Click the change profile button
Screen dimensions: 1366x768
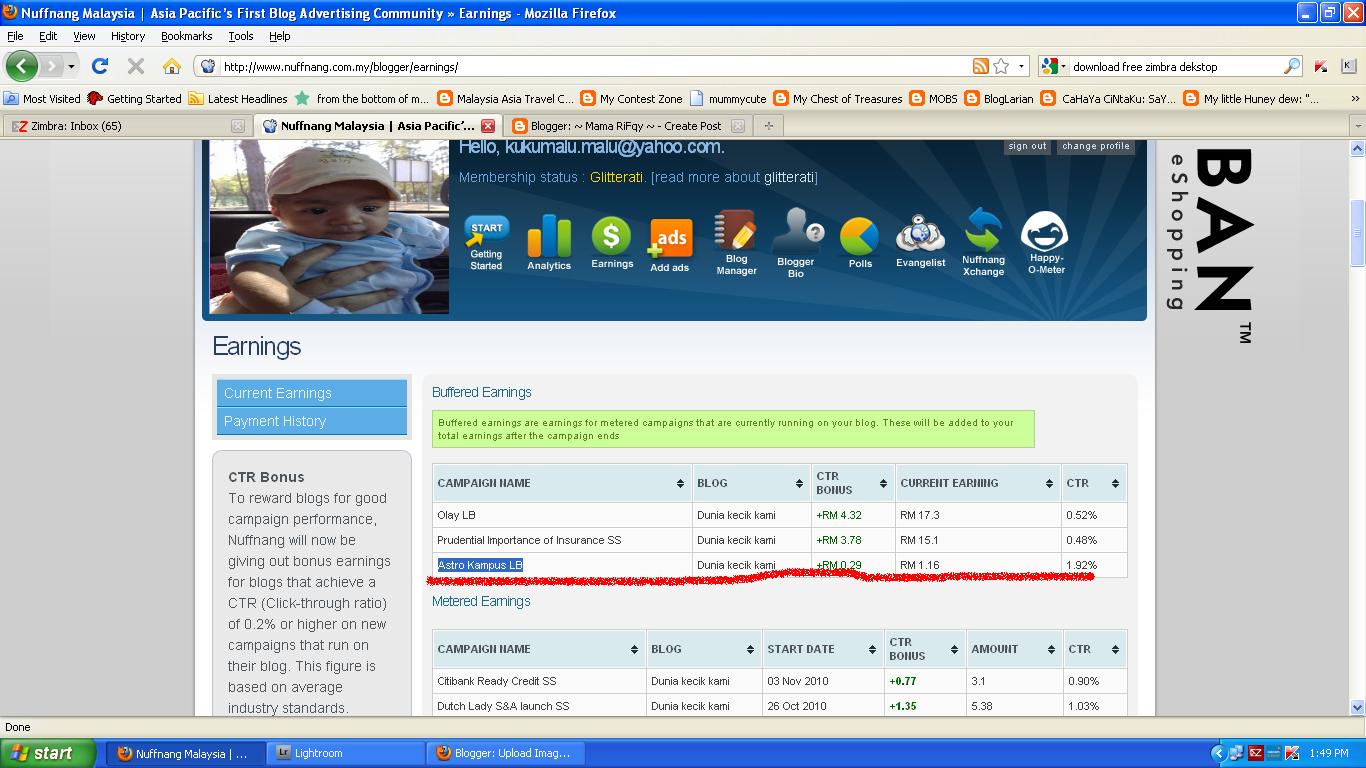[x=1096, y=146]
